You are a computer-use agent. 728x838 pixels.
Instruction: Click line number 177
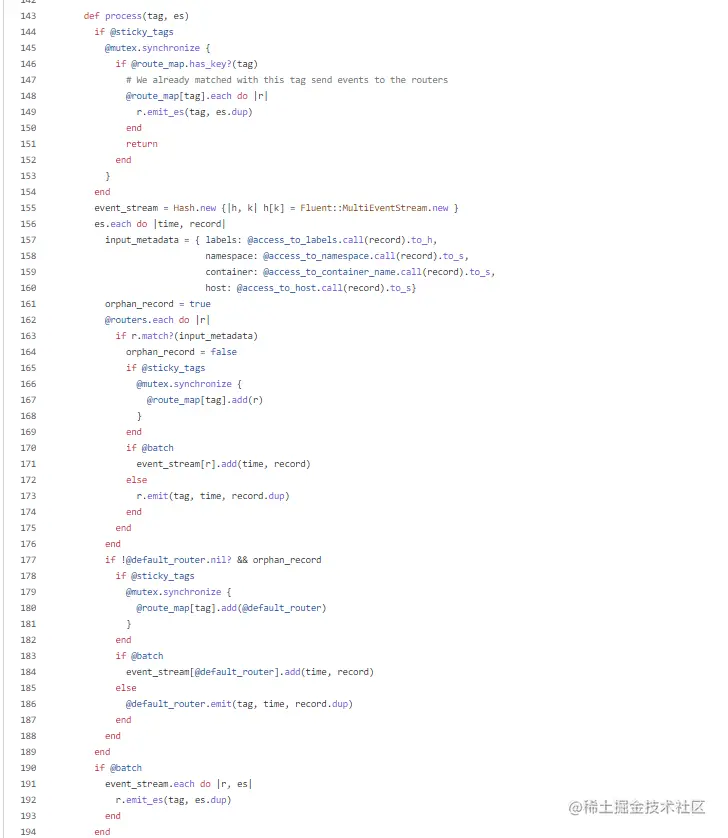pos(28,560)
